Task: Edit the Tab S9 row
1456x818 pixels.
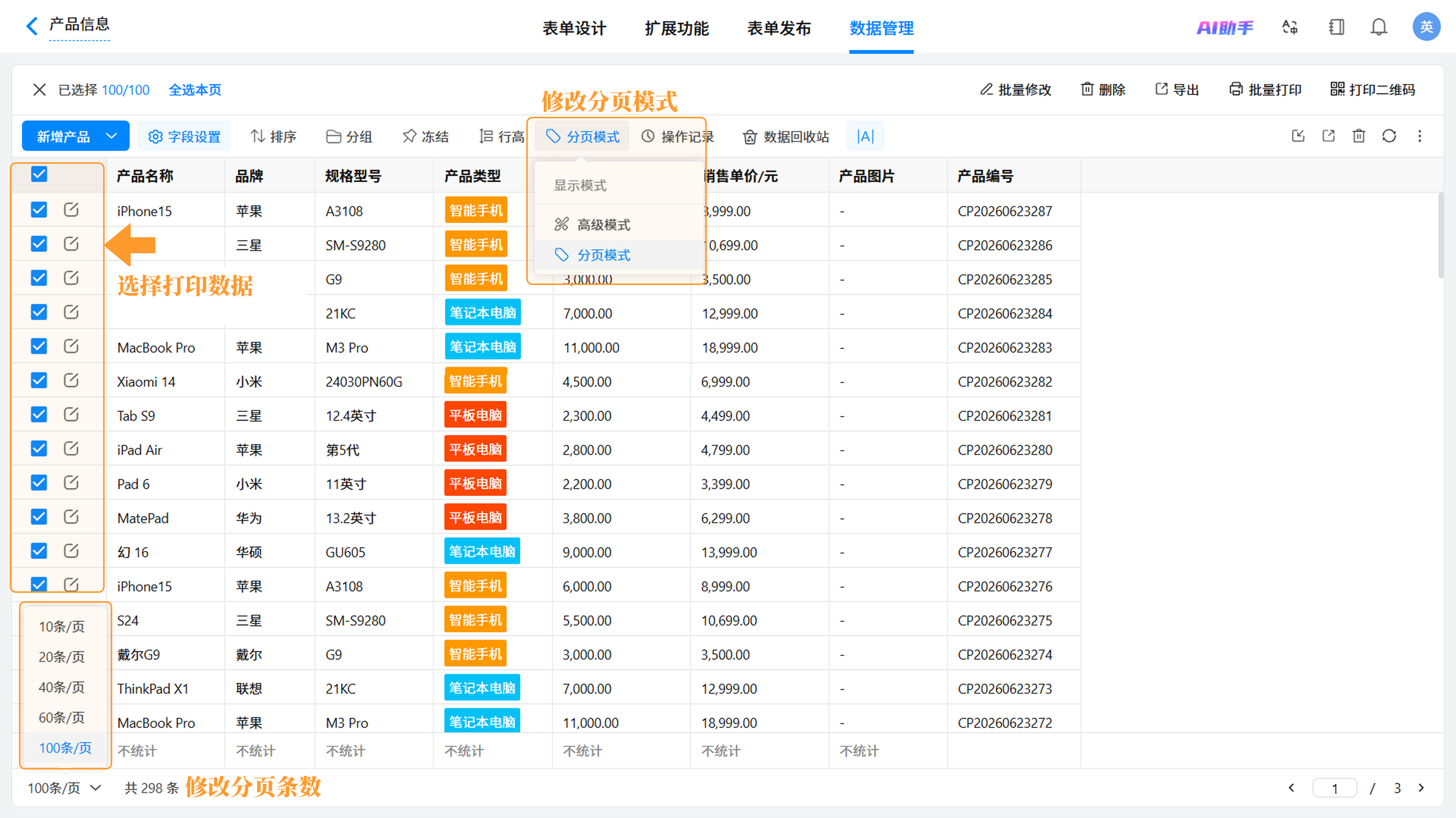Action: pyautogui.click(x=71, y=415)
